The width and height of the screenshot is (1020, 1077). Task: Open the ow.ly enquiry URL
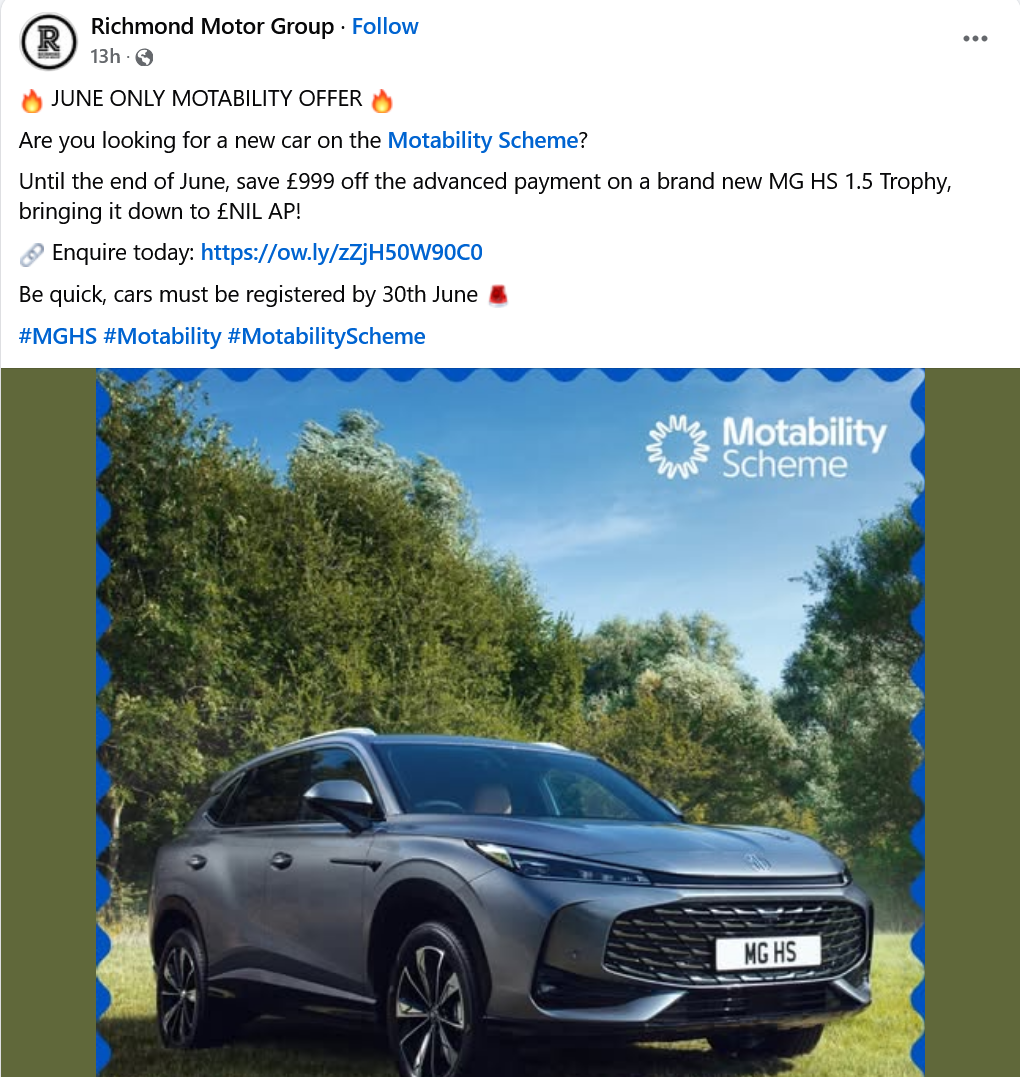tap(341, 253)
